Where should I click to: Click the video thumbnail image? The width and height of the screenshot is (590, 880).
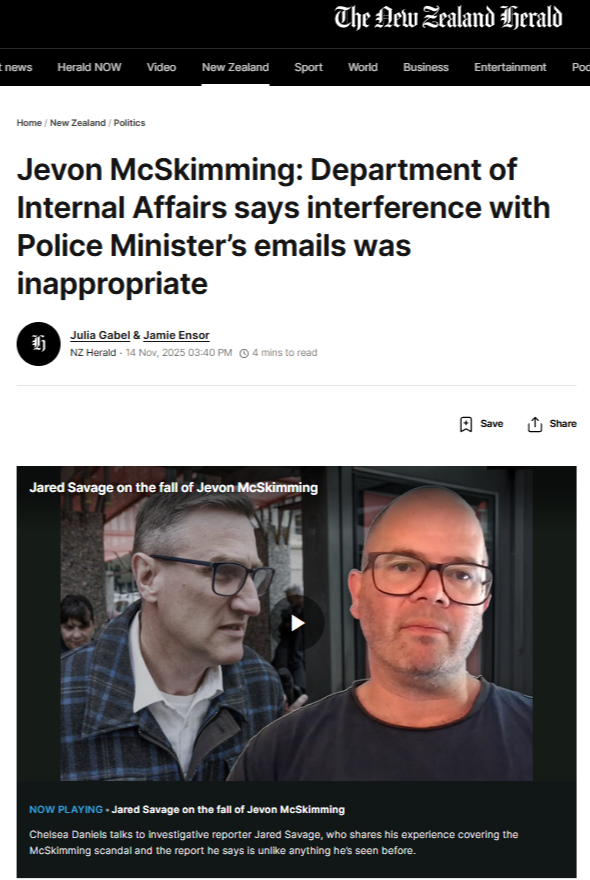pyautogui.click(x=296, y=623)
